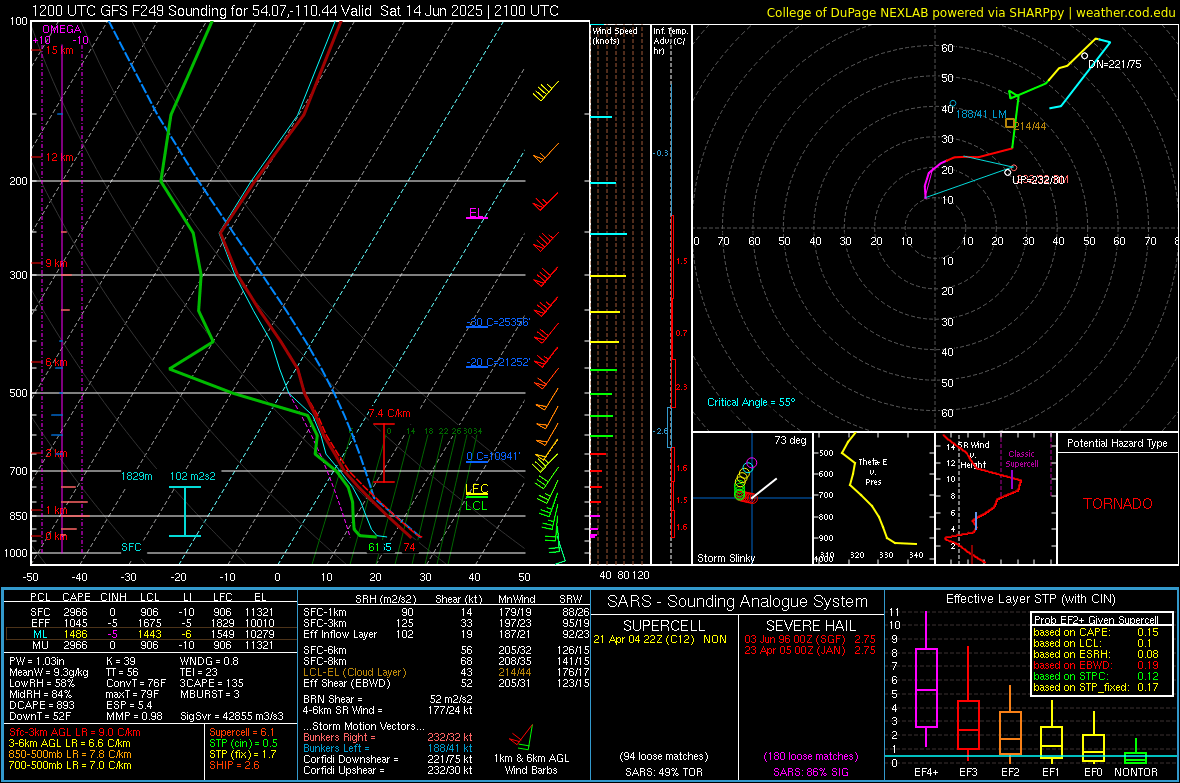
Task: Click the Inf. Temp. Adv. header
Action: [x=670, y=41]
